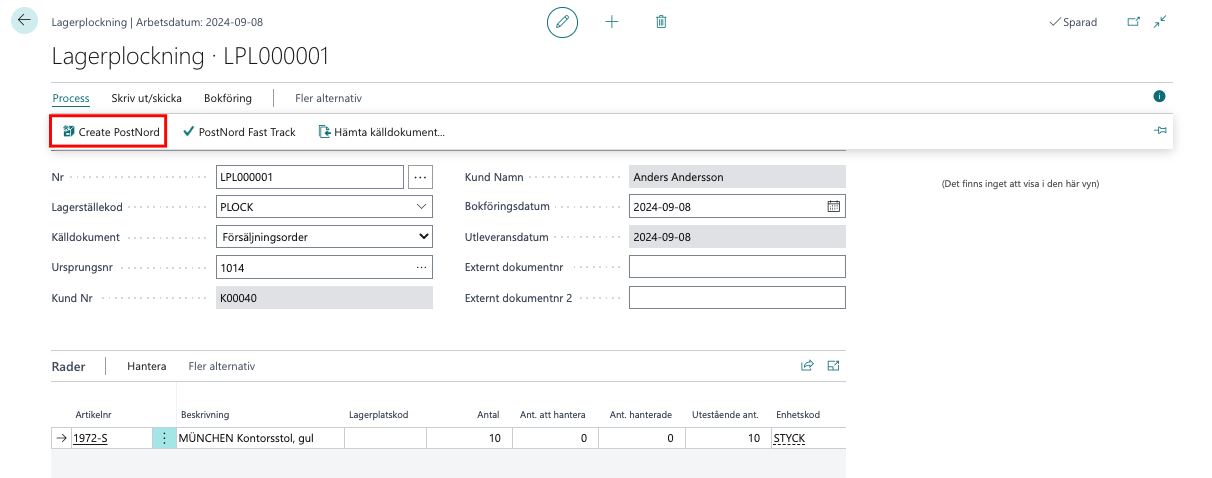The height and width of the screenshot is (478, 1212).
Task: Expand the Lagerställekod dropdown
Action: tap(421, 207)
